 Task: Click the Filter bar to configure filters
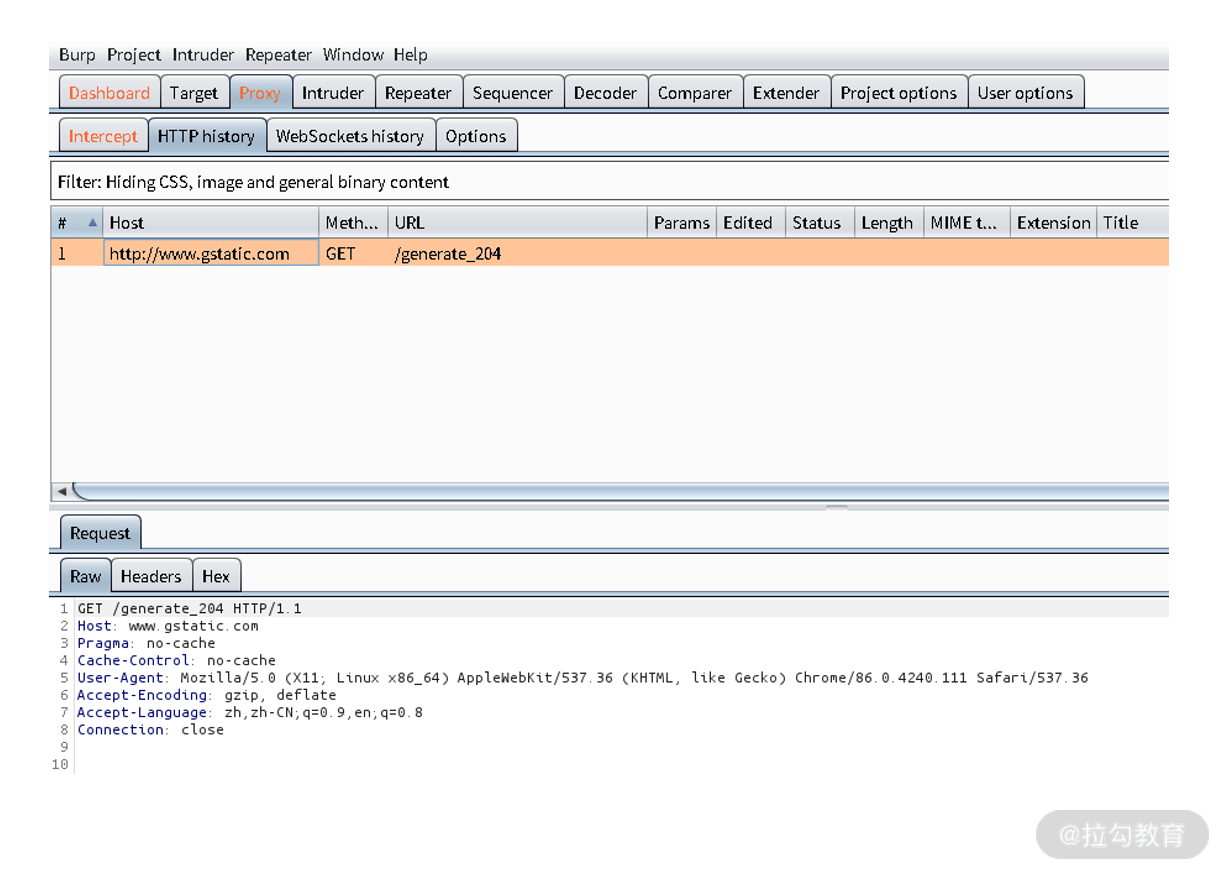(x=609, y=182)
